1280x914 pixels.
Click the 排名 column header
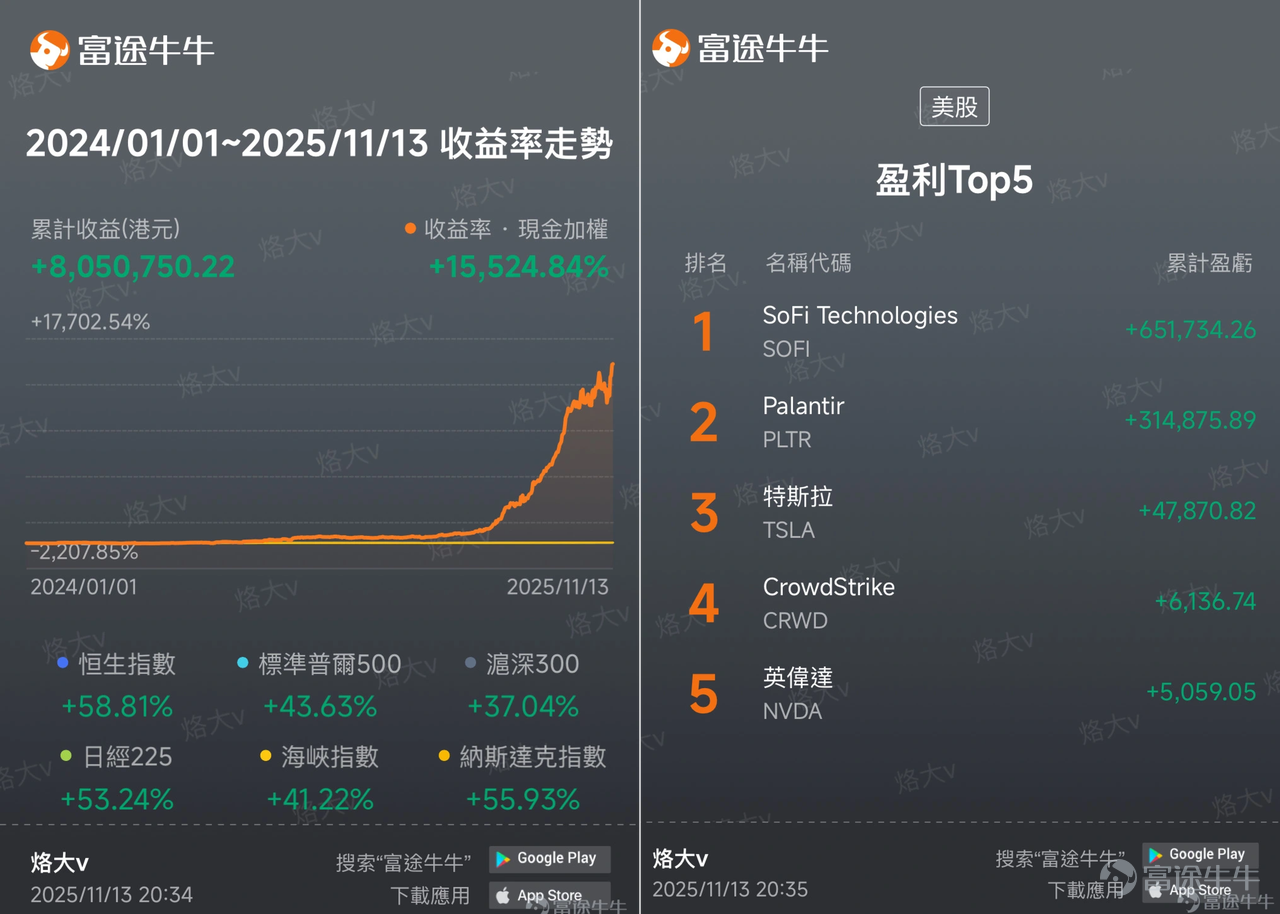(705, 263)
